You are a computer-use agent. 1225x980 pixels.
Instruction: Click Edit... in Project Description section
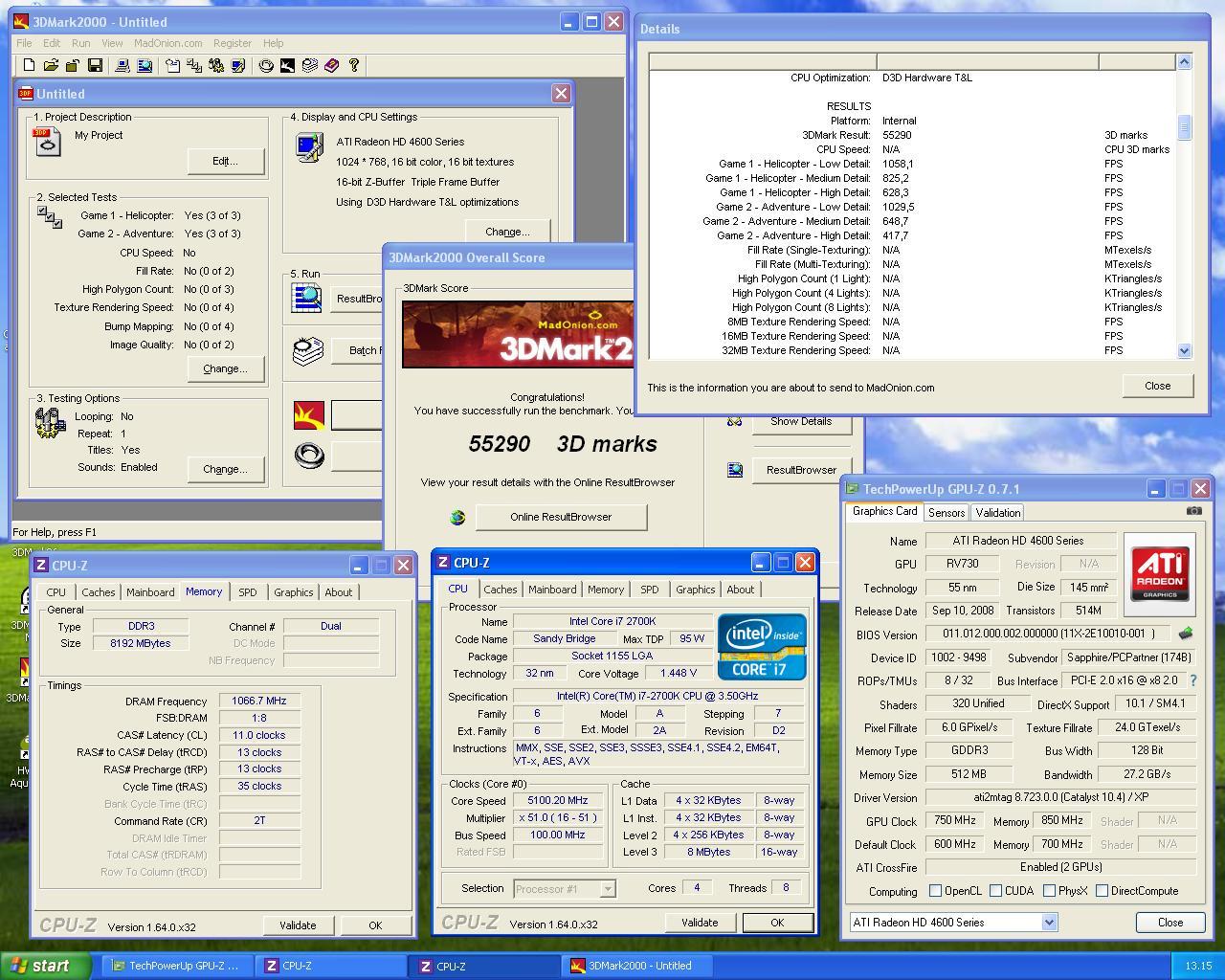coord(225,161)
